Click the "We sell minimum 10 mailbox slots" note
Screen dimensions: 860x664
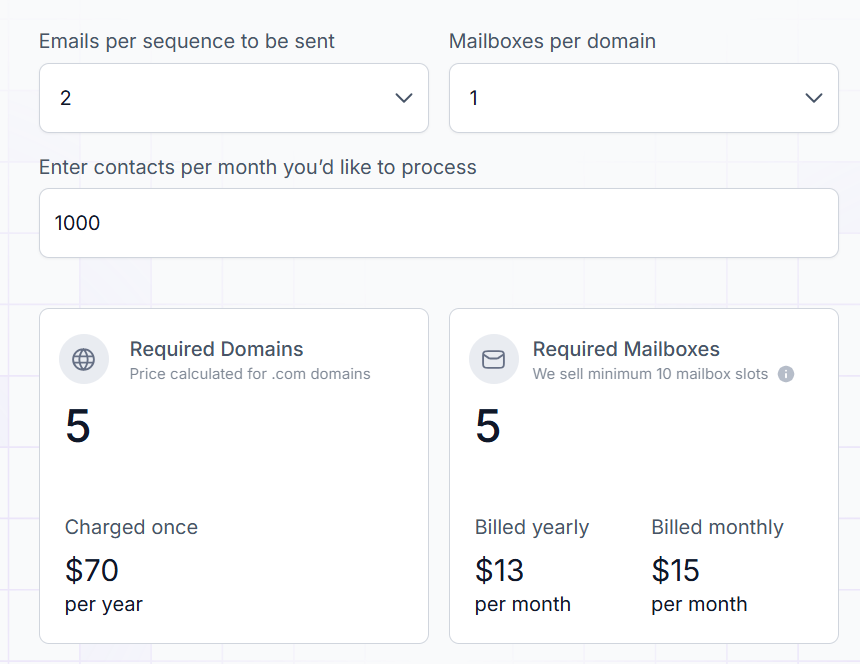(650, 374)
